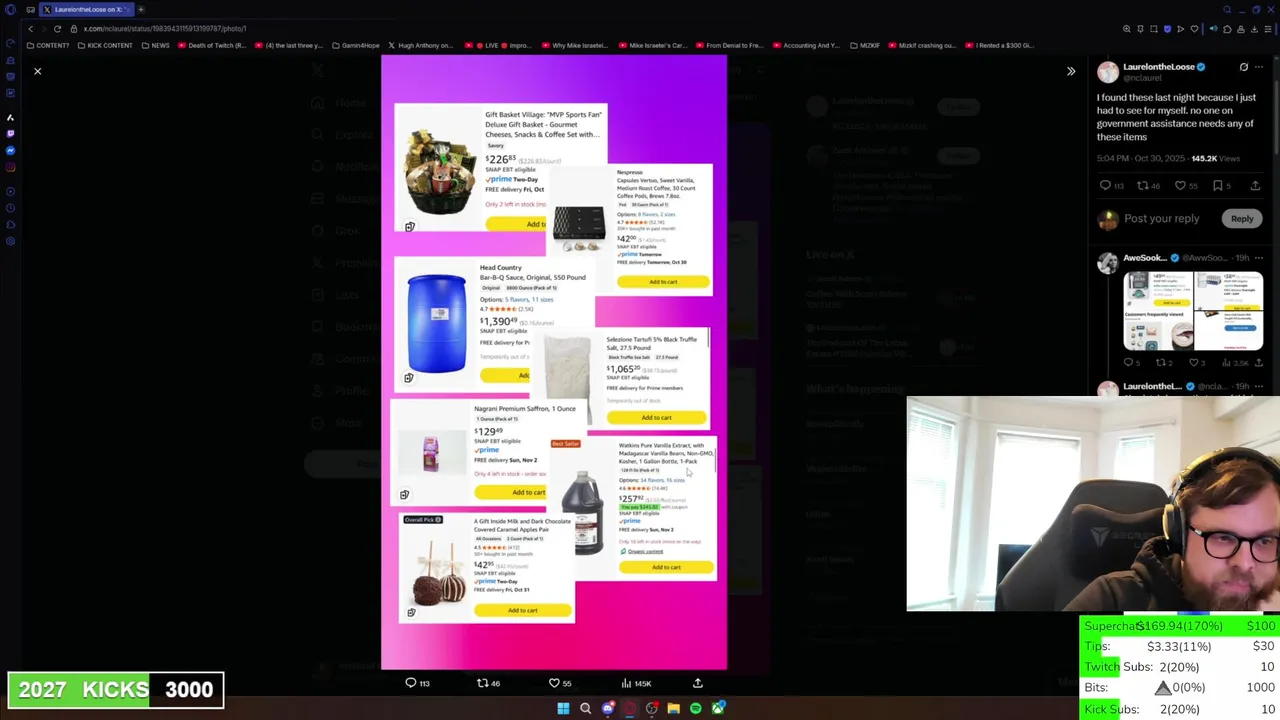Screen dimensions: 1280x720
Task: Open Spotify from the taskbar
Action: (x=696, y=708)
